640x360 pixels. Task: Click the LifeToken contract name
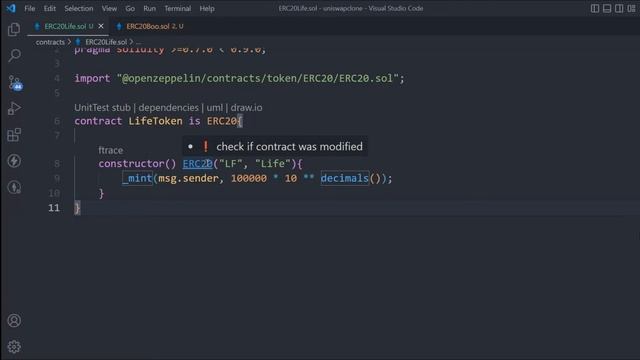point(156,121)
